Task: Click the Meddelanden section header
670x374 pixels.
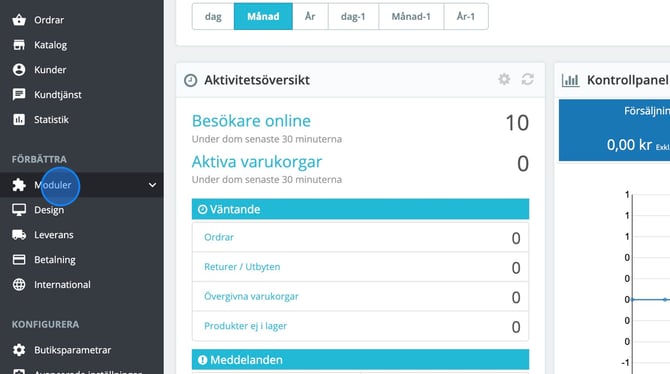Action: click(x=360, y=359)
